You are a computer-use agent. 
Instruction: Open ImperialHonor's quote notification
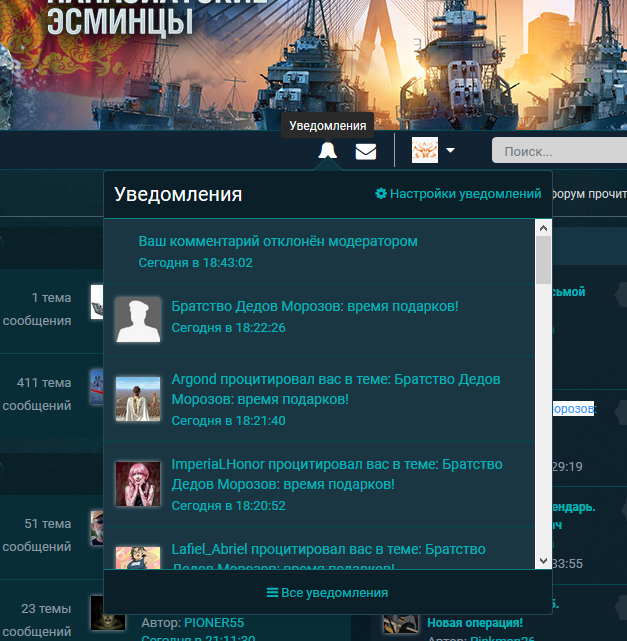pos(319,484)
